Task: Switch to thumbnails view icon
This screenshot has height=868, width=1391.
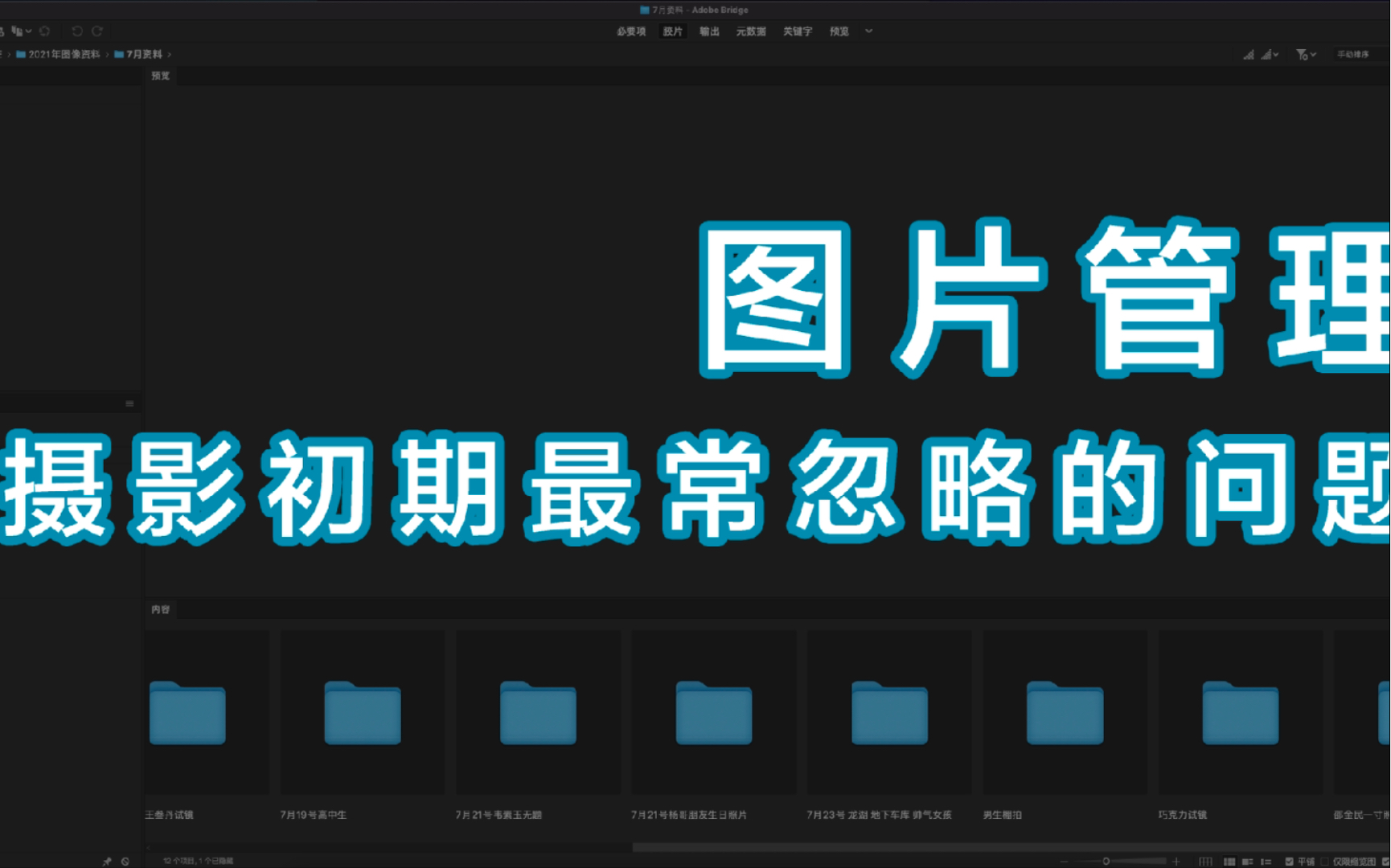Action: (1229, 862)
